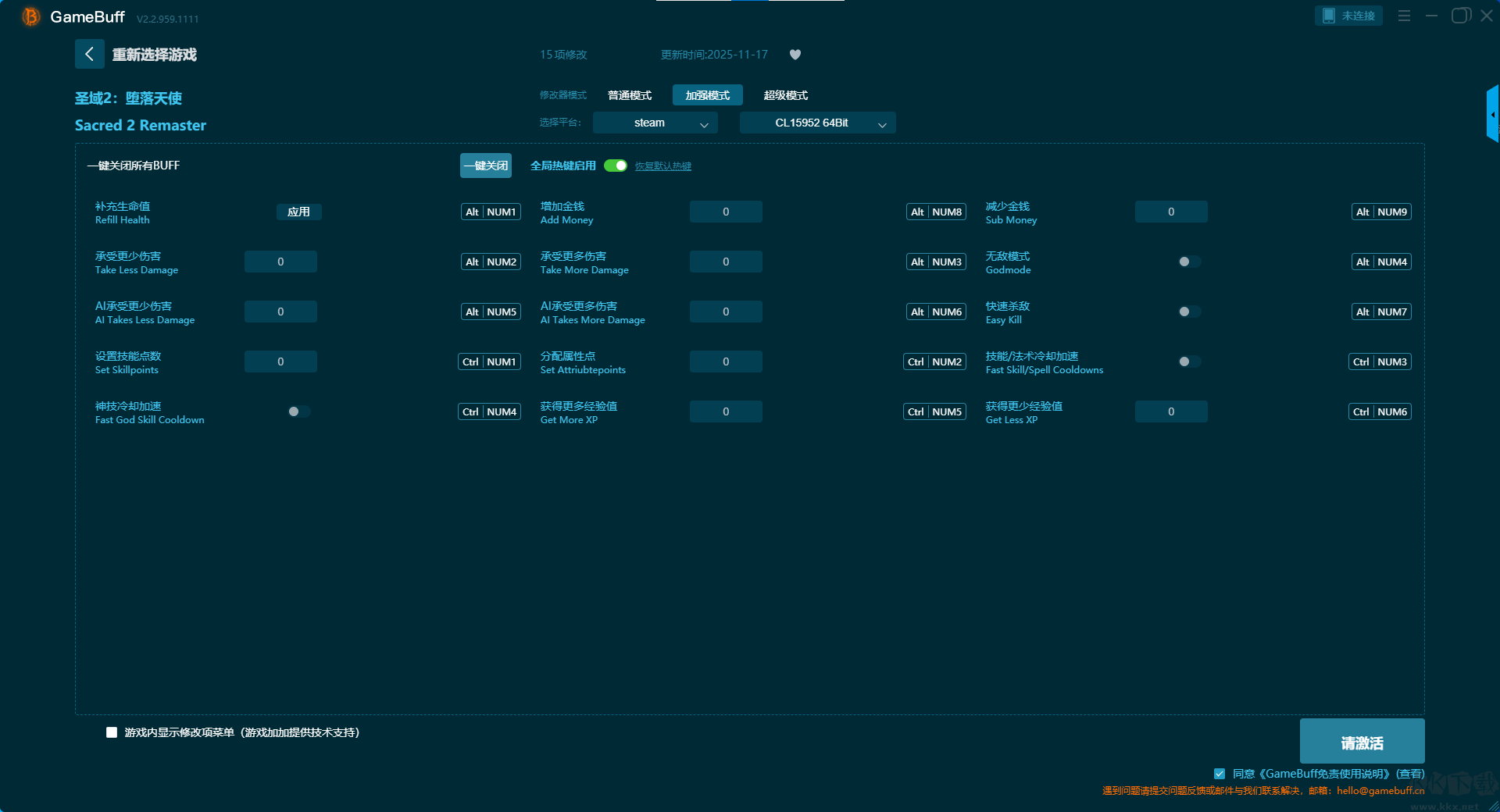Click the Alt NUM9 hotkey for Sub Money

pos(1381,212)
